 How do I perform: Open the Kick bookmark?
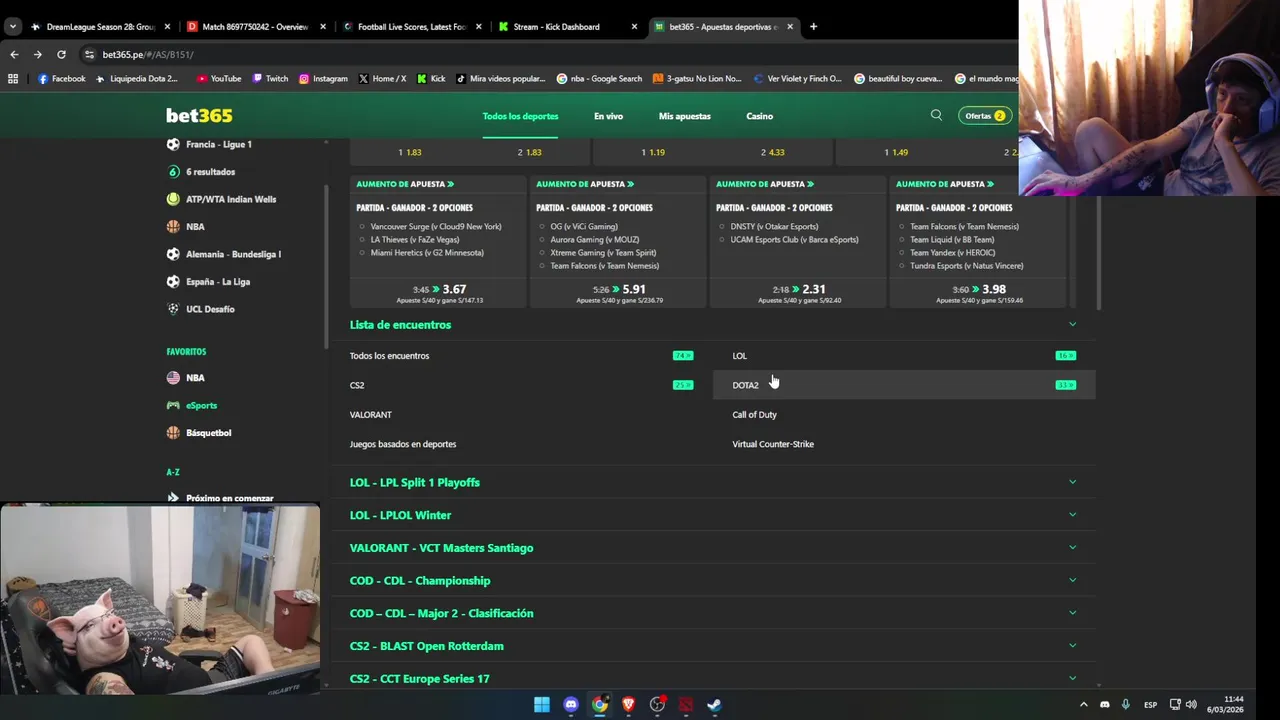(x=431, y=78)
